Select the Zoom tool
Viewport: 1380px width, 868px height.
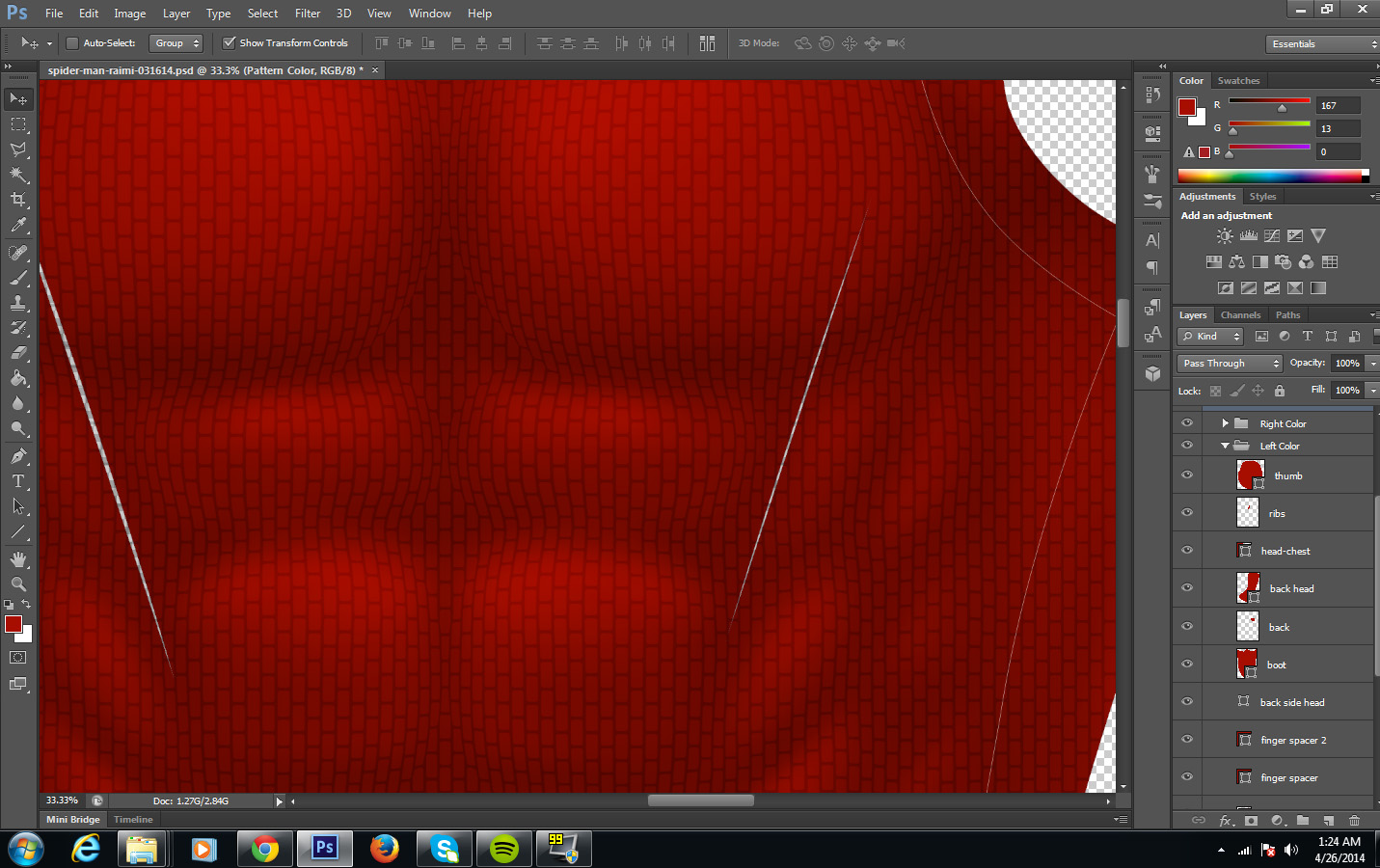18,584
